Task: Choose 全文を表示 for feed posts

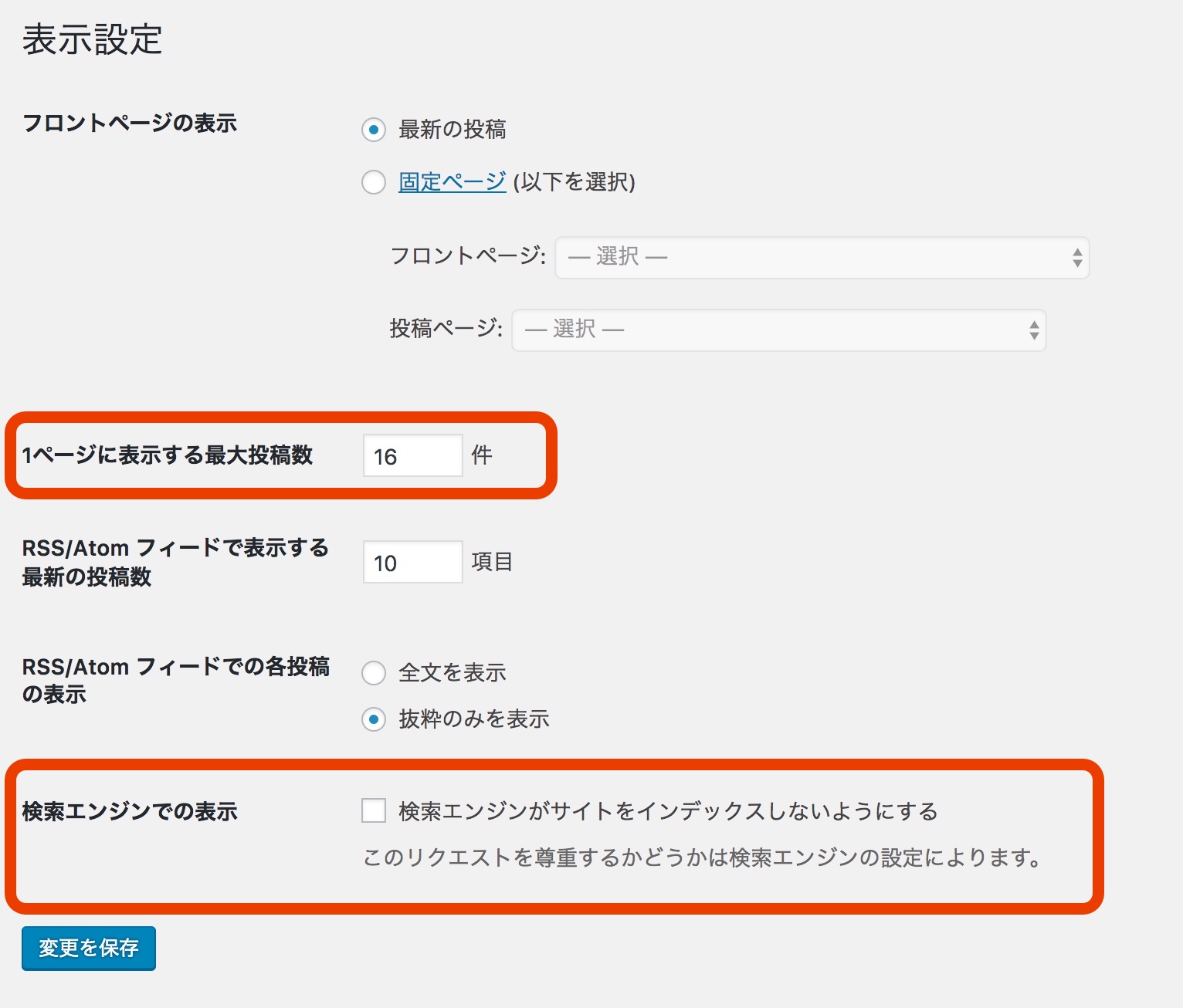Action: coord(374,673)
